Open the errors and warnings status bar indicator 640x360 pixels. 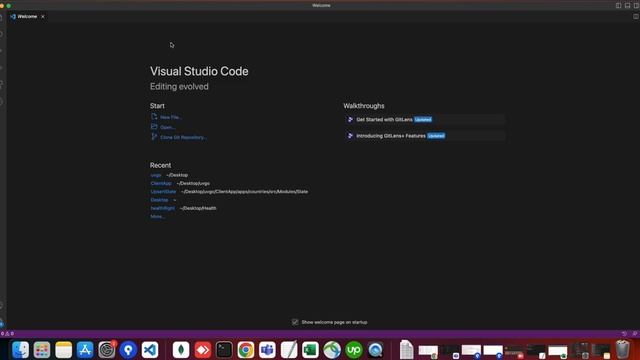[7, 333]
